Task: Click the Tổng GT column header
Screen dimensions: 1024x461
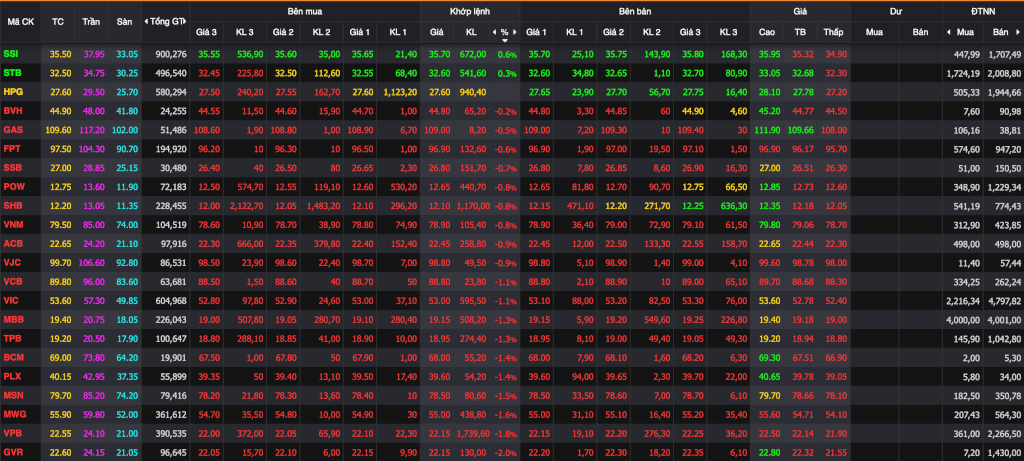Action: [166, 22]
